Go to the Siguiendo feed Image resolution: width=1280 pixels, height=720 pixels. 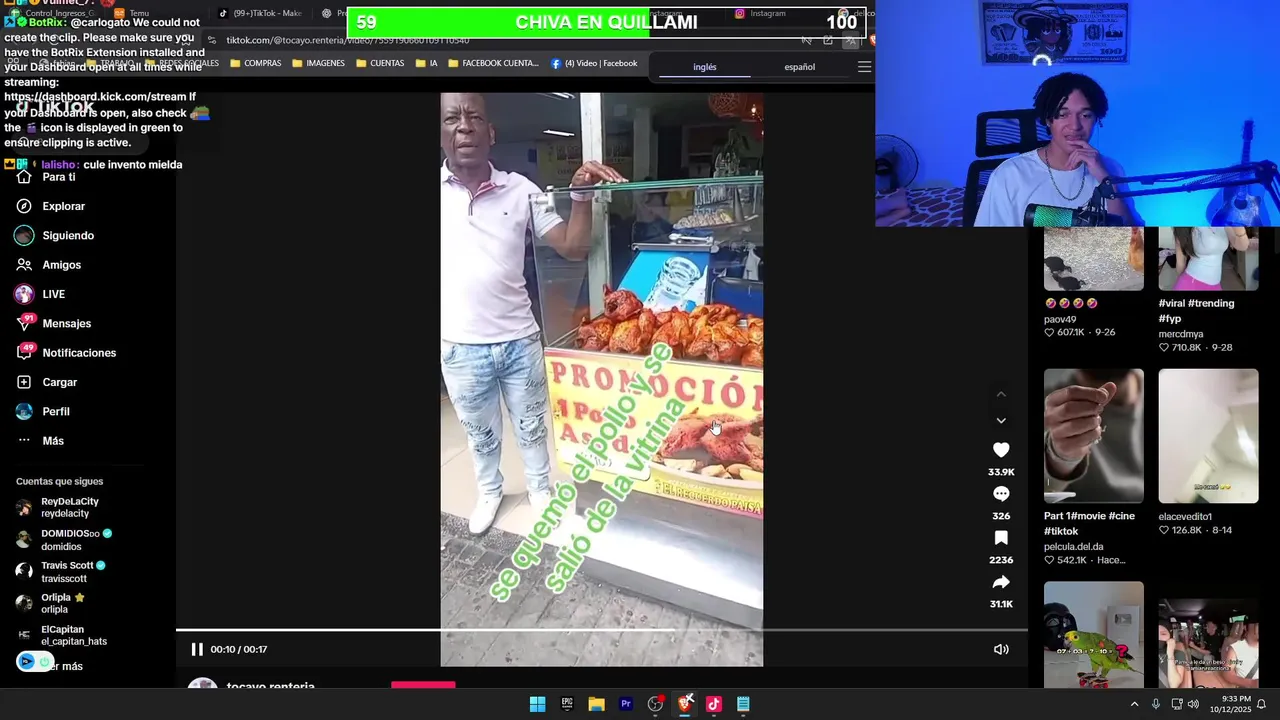55,236
